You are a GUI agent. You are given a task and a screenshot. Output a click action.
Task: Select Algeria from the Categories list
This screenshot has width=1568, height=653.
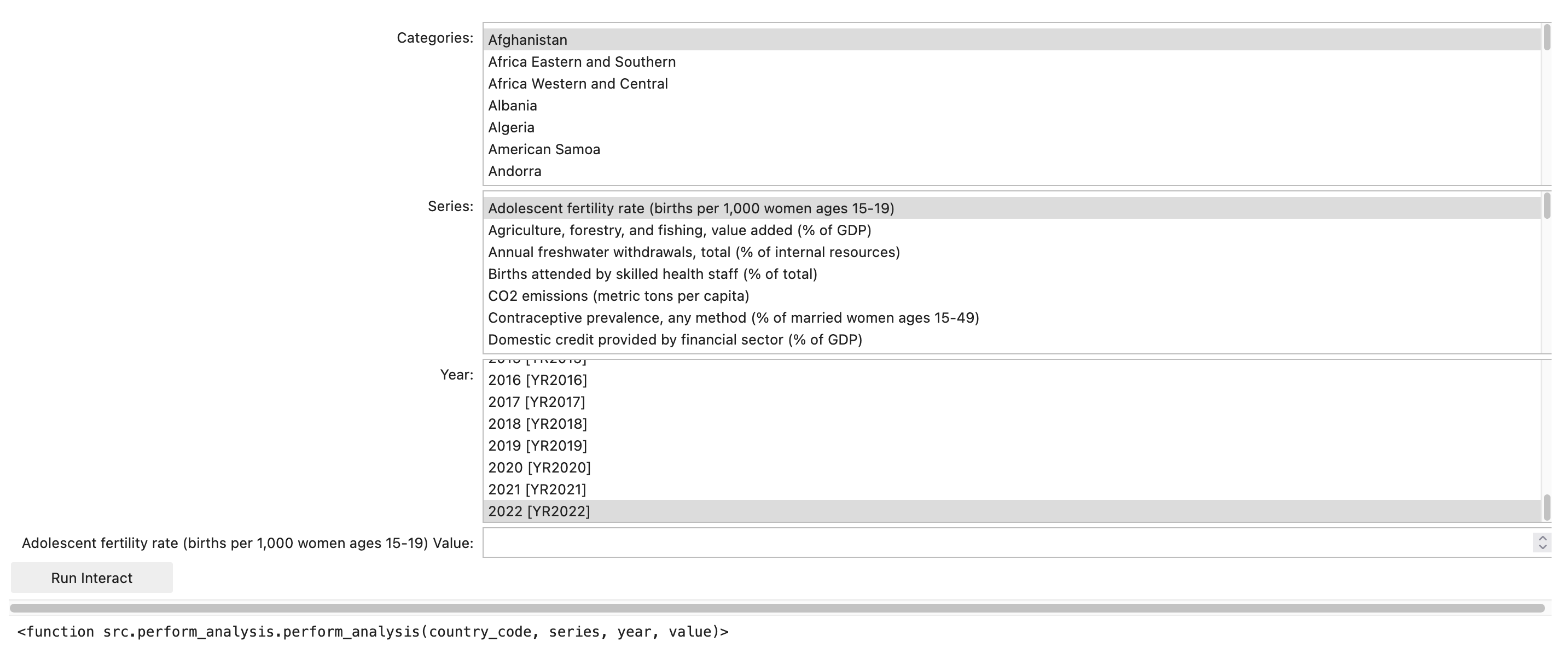[512, 128]
